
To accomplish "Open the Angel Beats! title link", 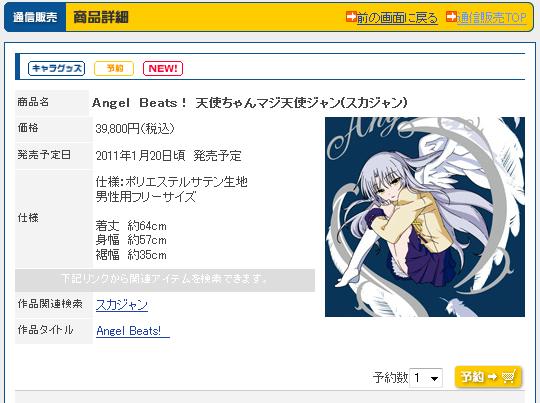I will (133, 331).
